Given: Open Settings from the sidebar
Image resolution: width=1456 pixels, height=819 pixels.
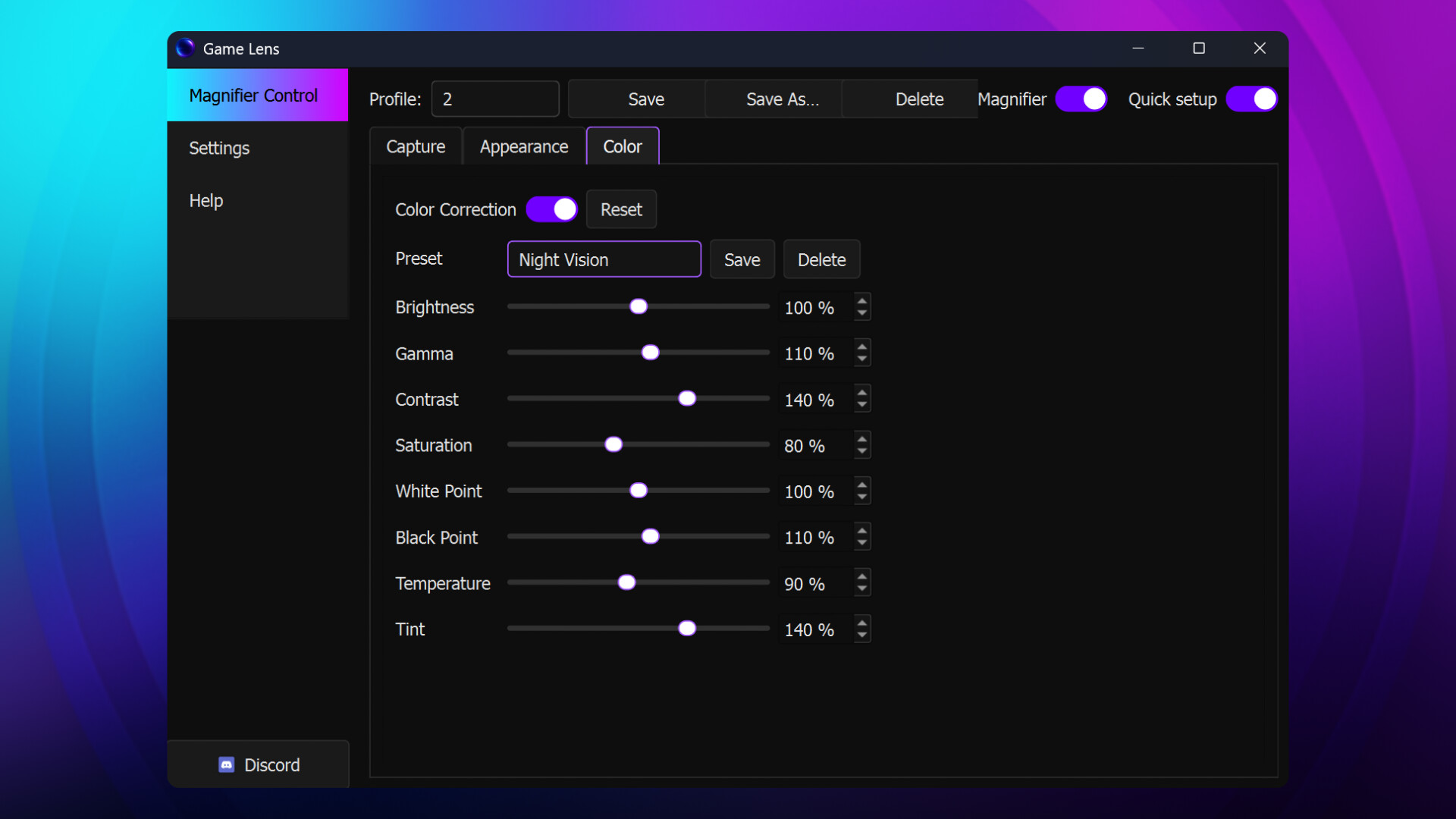Looking at the screenshot, I should click(x=219, y=148).
